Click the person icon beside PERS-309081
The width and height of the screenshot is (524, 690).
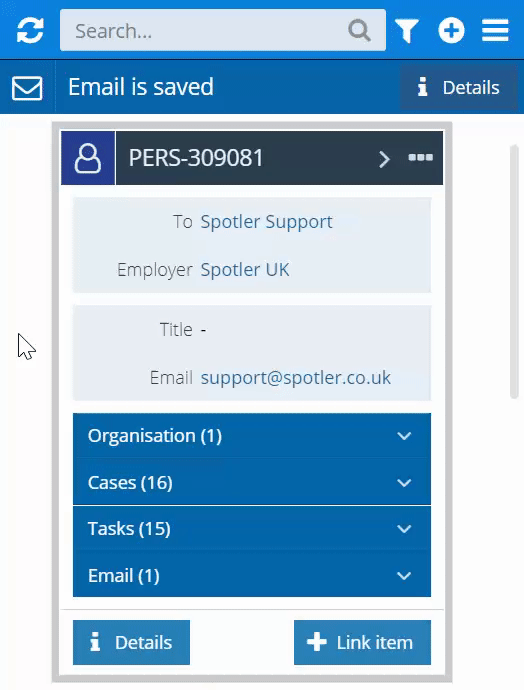point(88,158)
